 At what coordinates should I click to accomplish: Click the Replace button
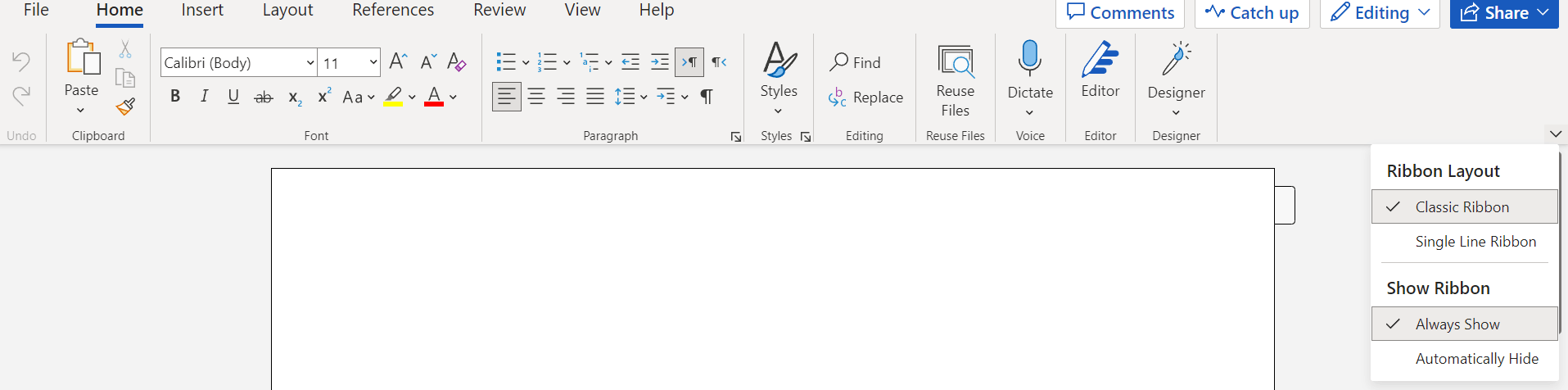[x=865, y=97]
